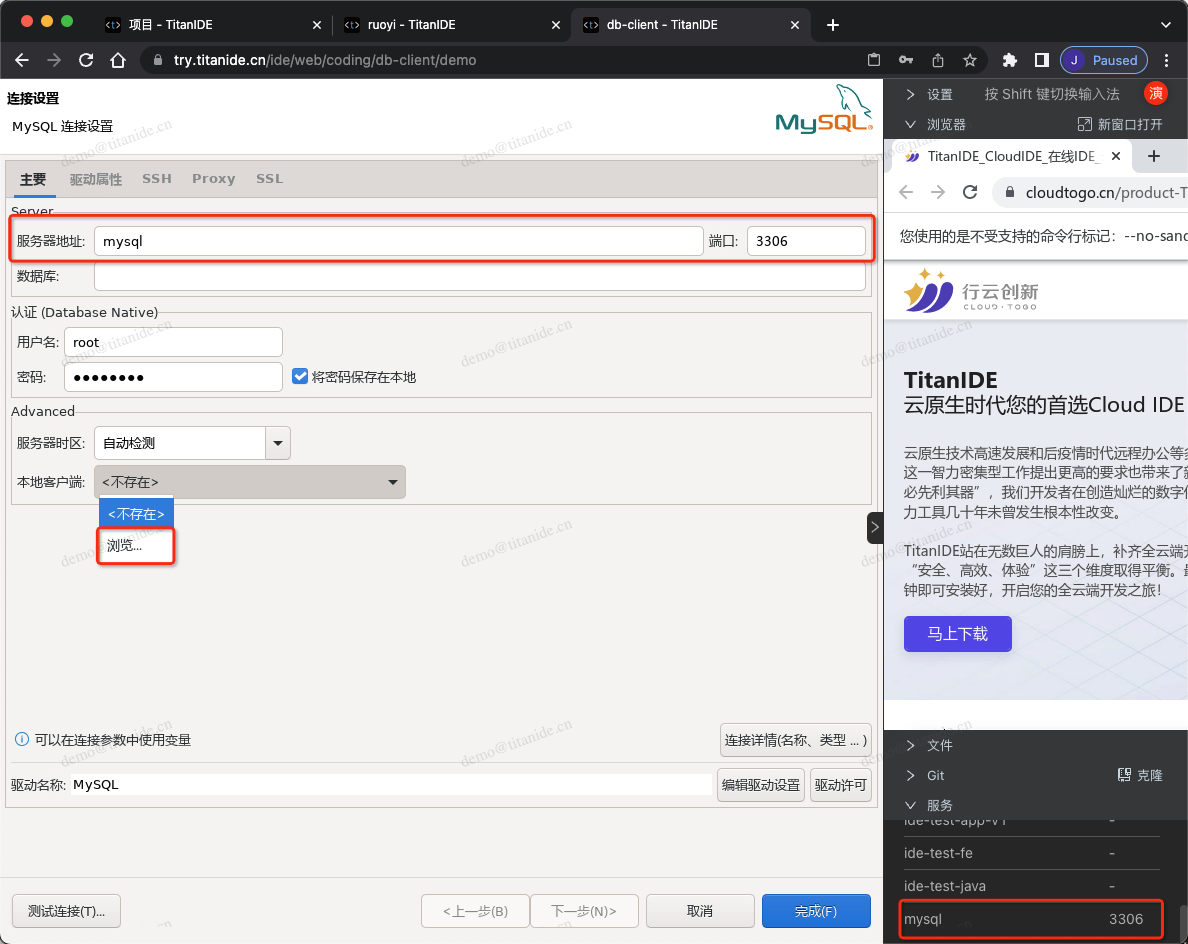
Task: Click the password key icon in address bar
Action: 906,60
